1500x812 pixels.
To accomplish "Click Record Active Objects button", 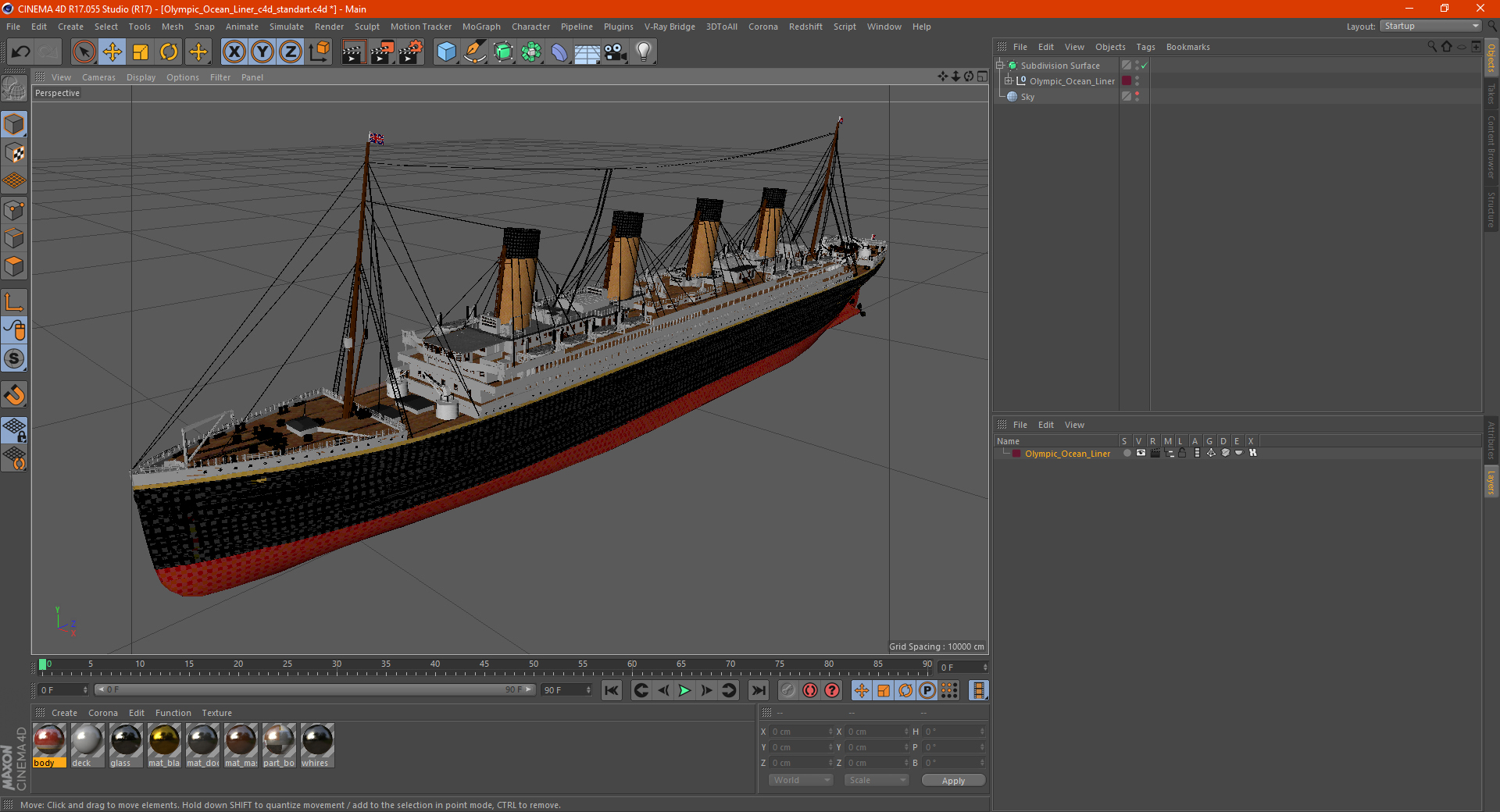I will click(x=788, y=690).
